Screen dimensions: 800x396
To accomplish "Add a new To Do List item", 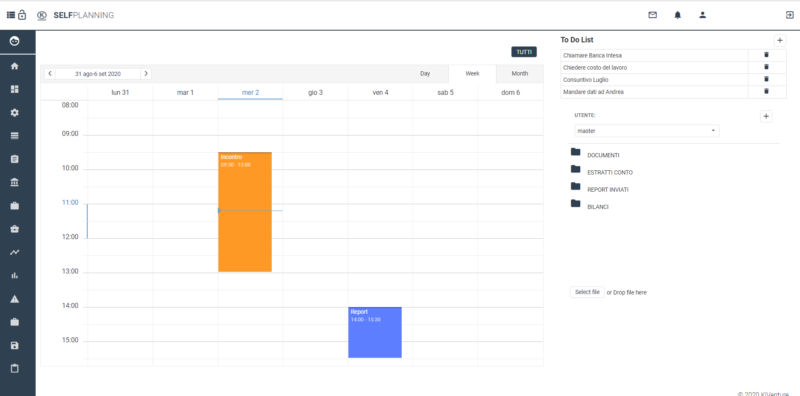I will [780, 40].
